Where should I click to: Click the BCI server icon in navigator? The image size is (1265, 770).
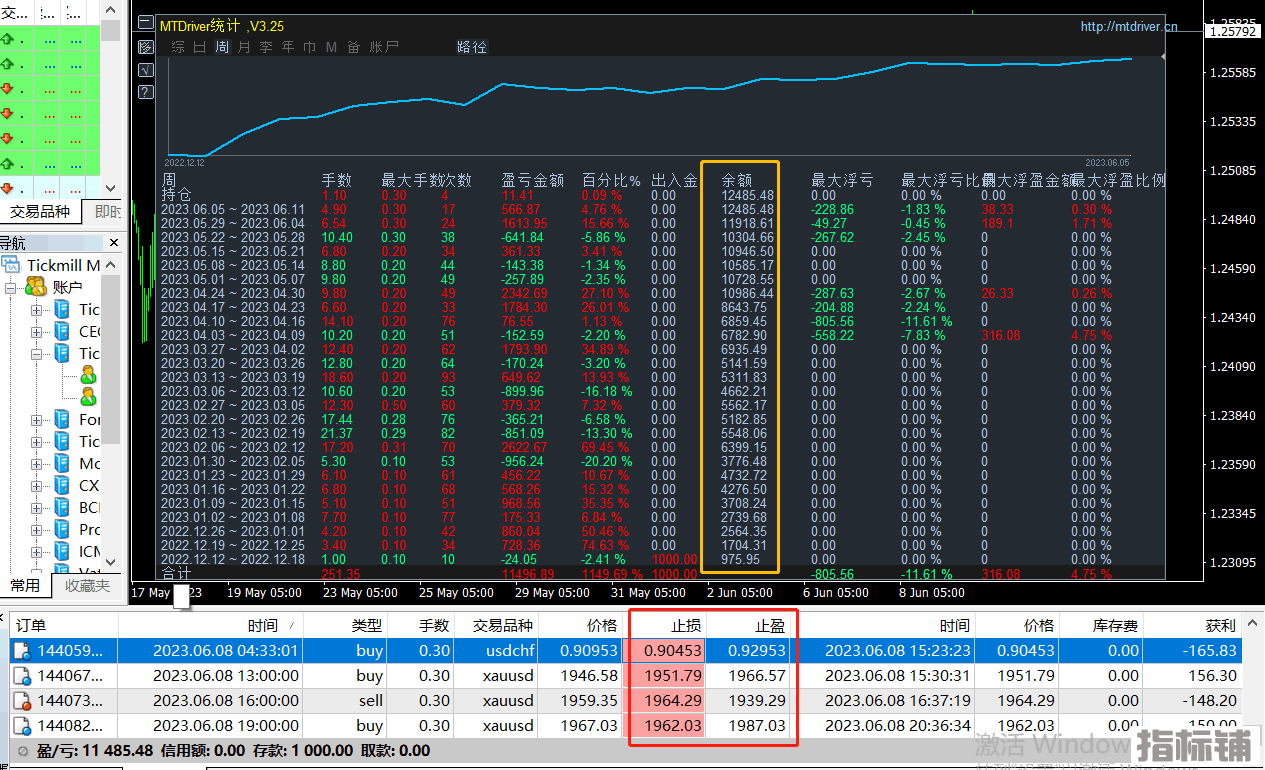(63, 507)
